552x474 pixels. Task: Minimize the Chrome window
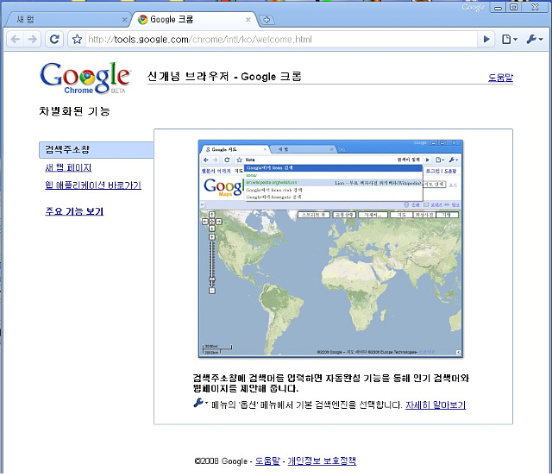click(x=498, y=7)
